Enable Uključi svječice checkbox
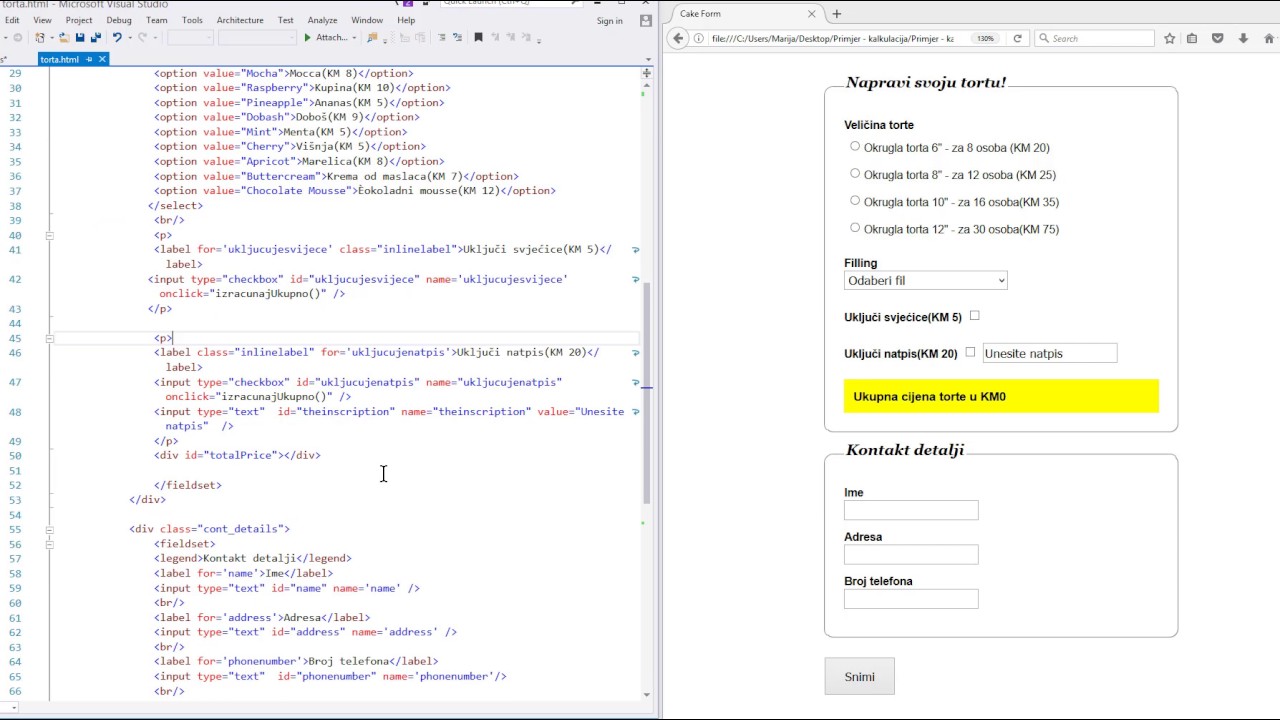 click(x=975, y=316)
